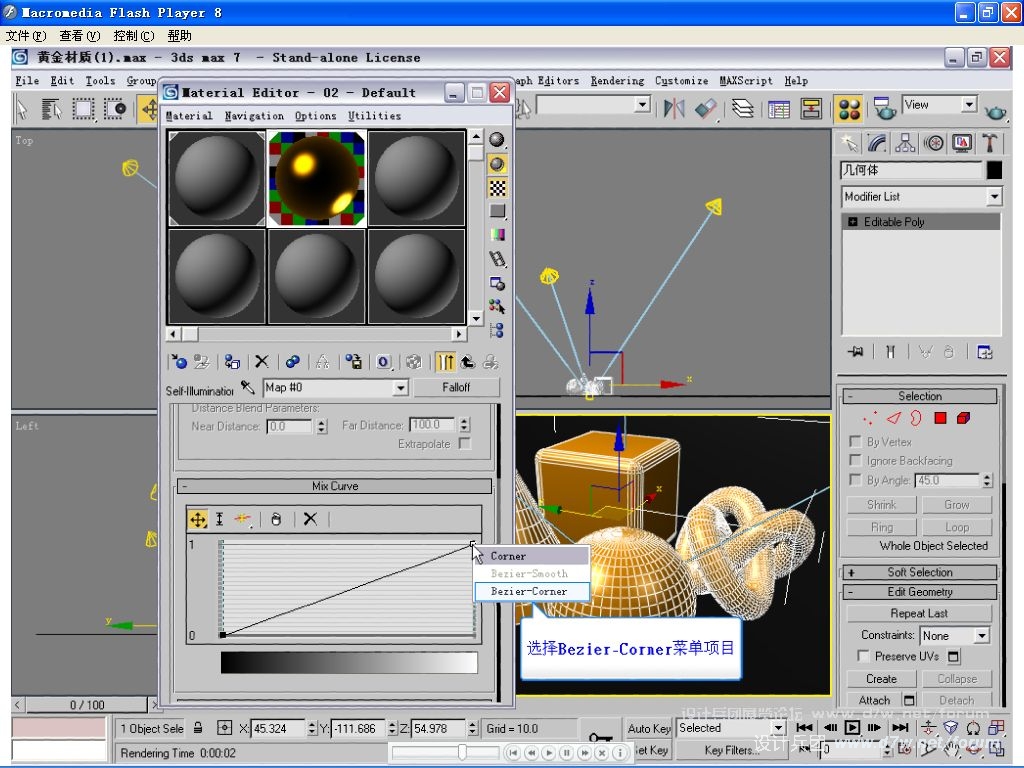Click the black object color swatch

pos(993,171)
